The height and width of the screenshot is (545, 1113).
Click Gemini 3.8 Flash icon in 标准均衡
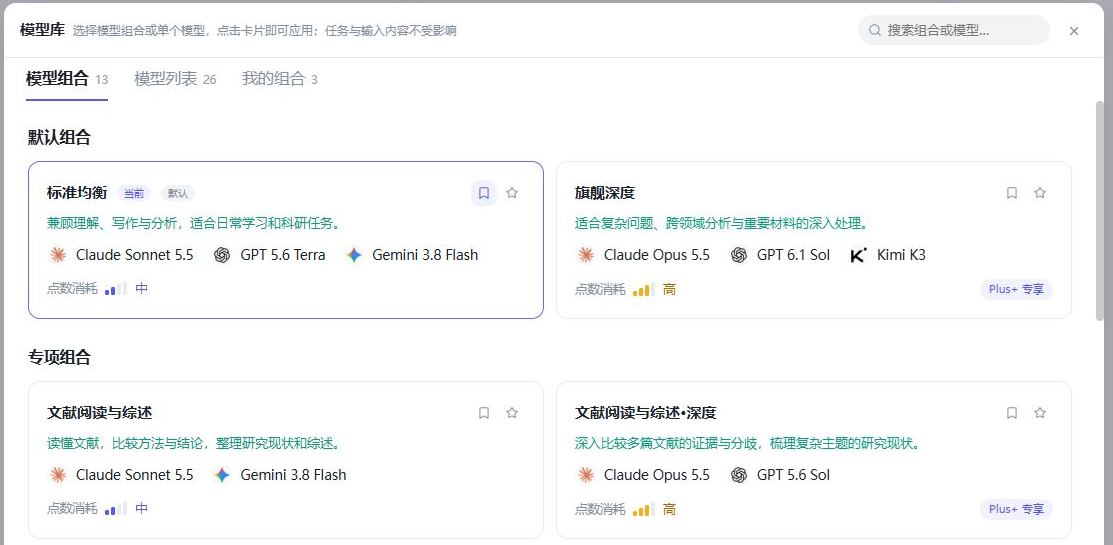click(354, 255)
